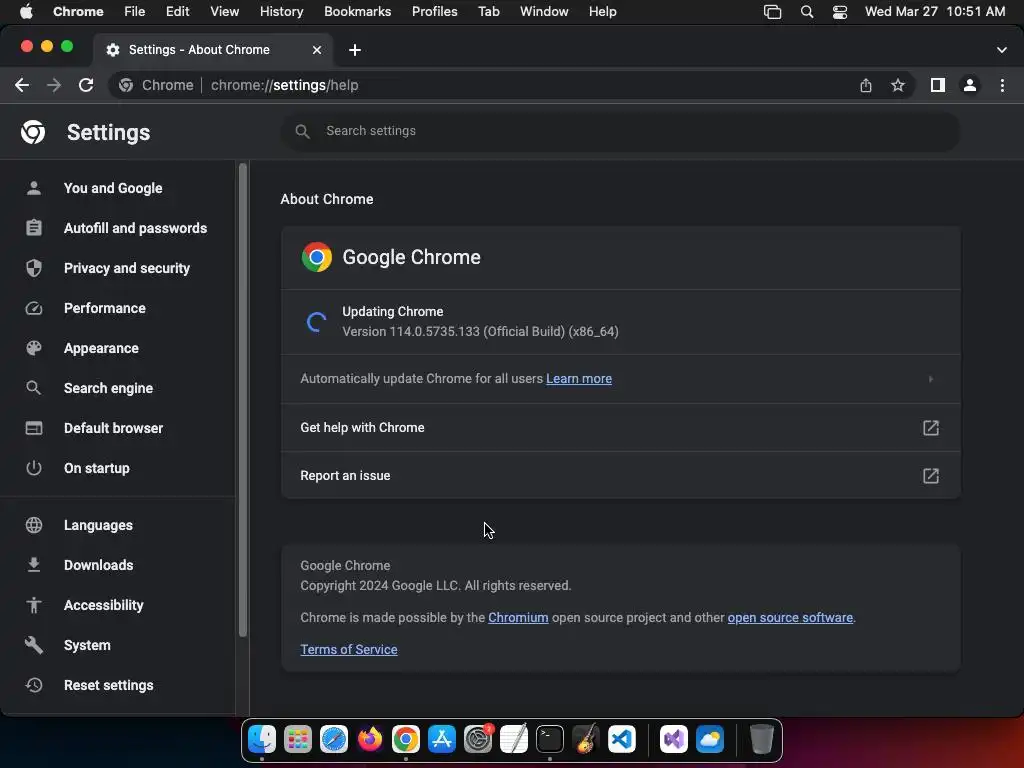The width and height of the screenshot is (1024, 768).
Task: Open On startup settings
Action: (x=97, y=468)
